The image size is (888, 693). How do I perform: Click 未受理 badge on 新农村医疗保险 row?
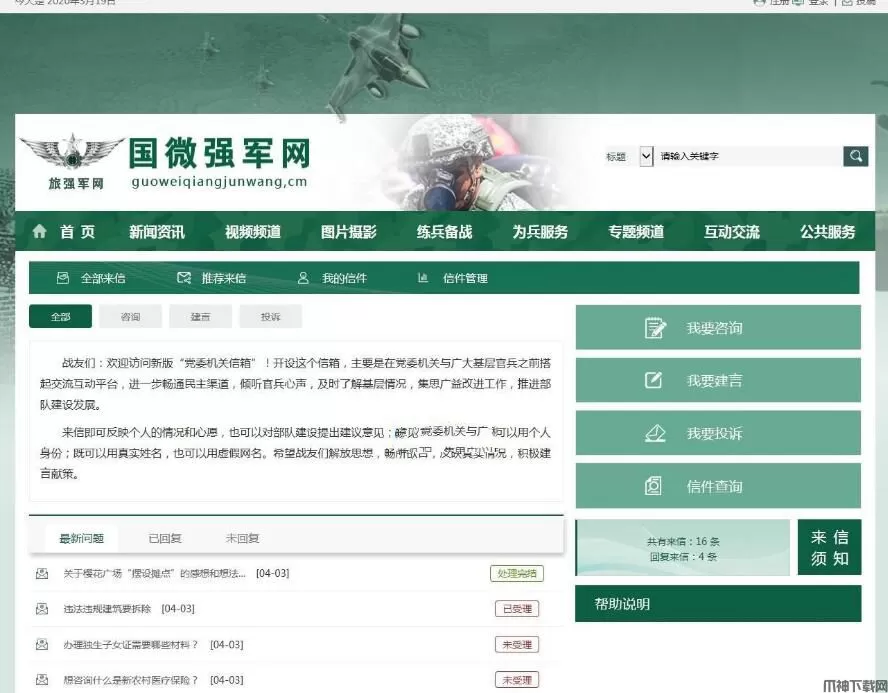coord(517,679)
